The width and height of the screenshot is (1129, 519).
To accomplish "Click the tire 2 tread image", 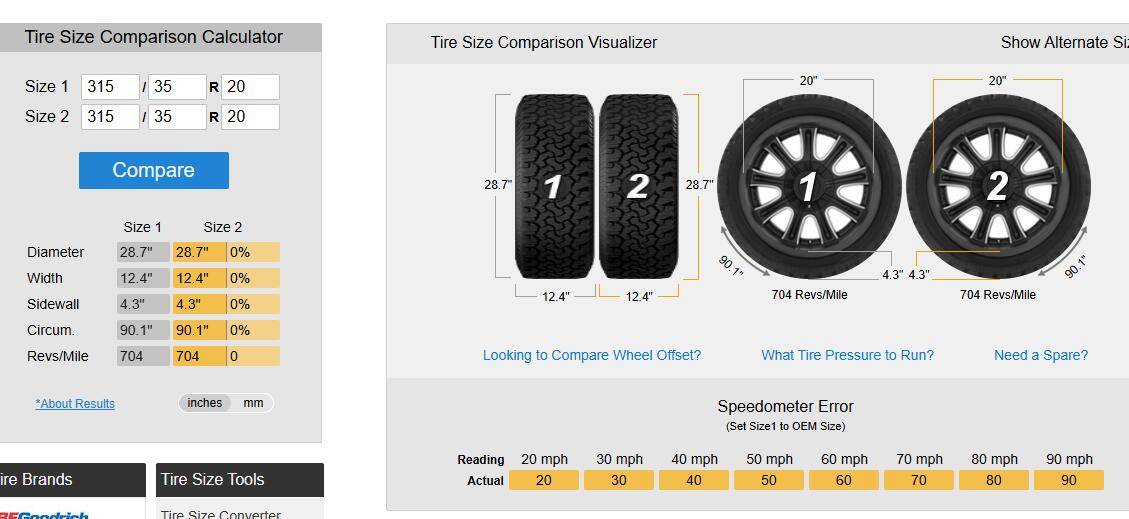I will (x=639, y=186).
